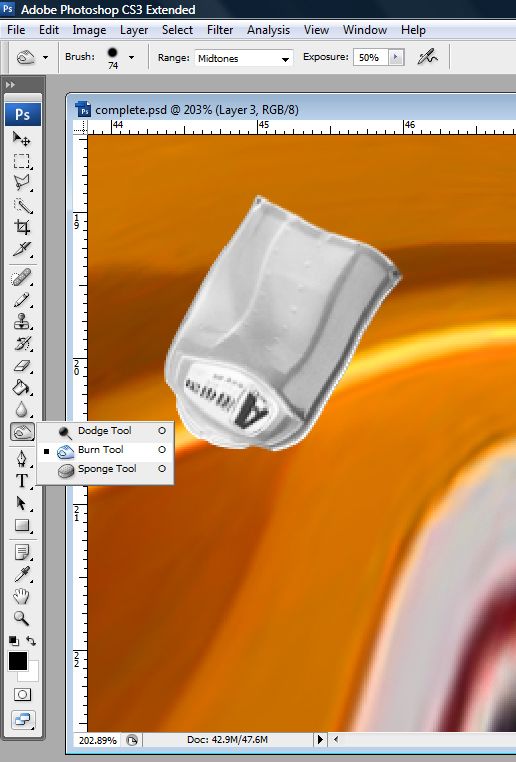516x762 pixels.
Task: Select the Eyedropper tool
Action: (x=22, y=574)
